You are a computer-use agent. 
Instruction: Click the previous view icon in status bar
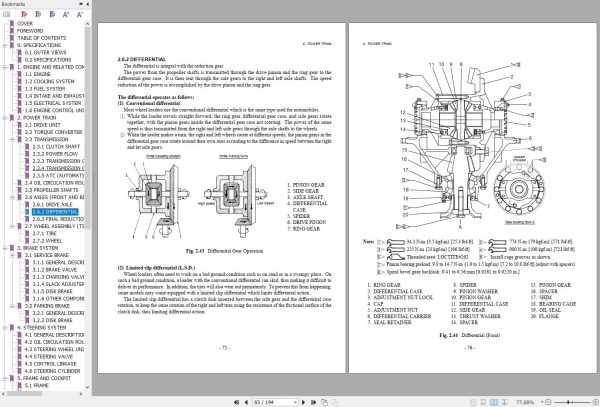[324, 402]
